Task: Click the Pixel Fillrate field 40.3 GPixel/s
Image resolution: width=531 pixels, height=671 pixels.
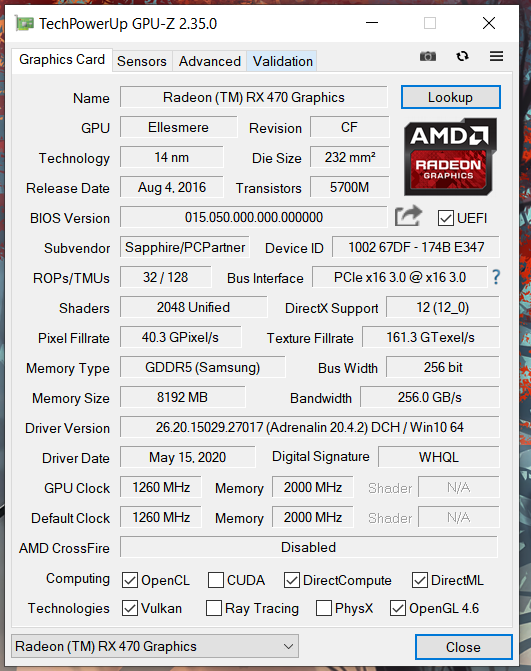Action: tap(181, 337)
